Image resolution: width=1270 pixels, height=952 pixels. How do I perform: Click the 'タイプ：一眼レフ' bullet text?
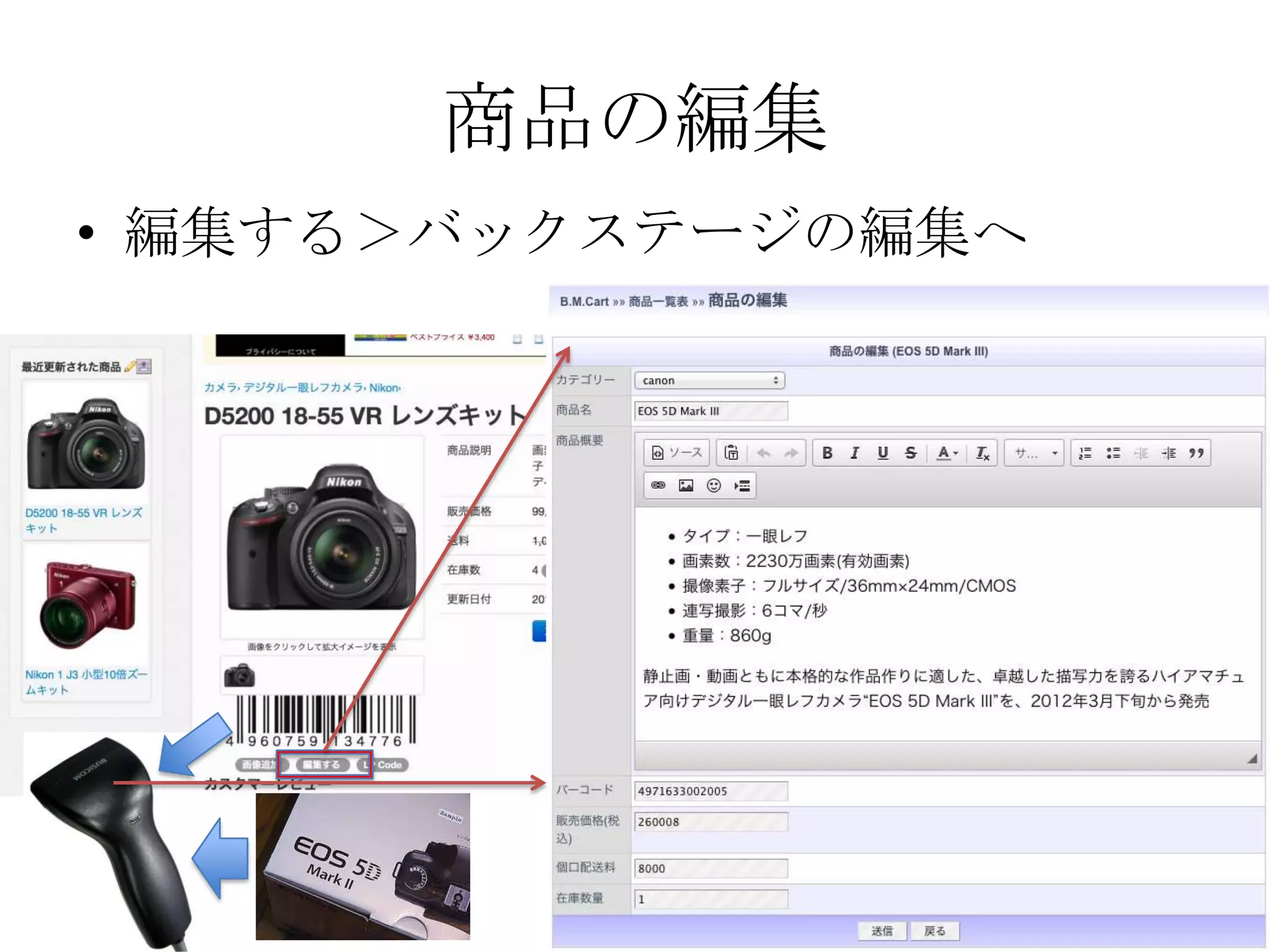point(745,536)
